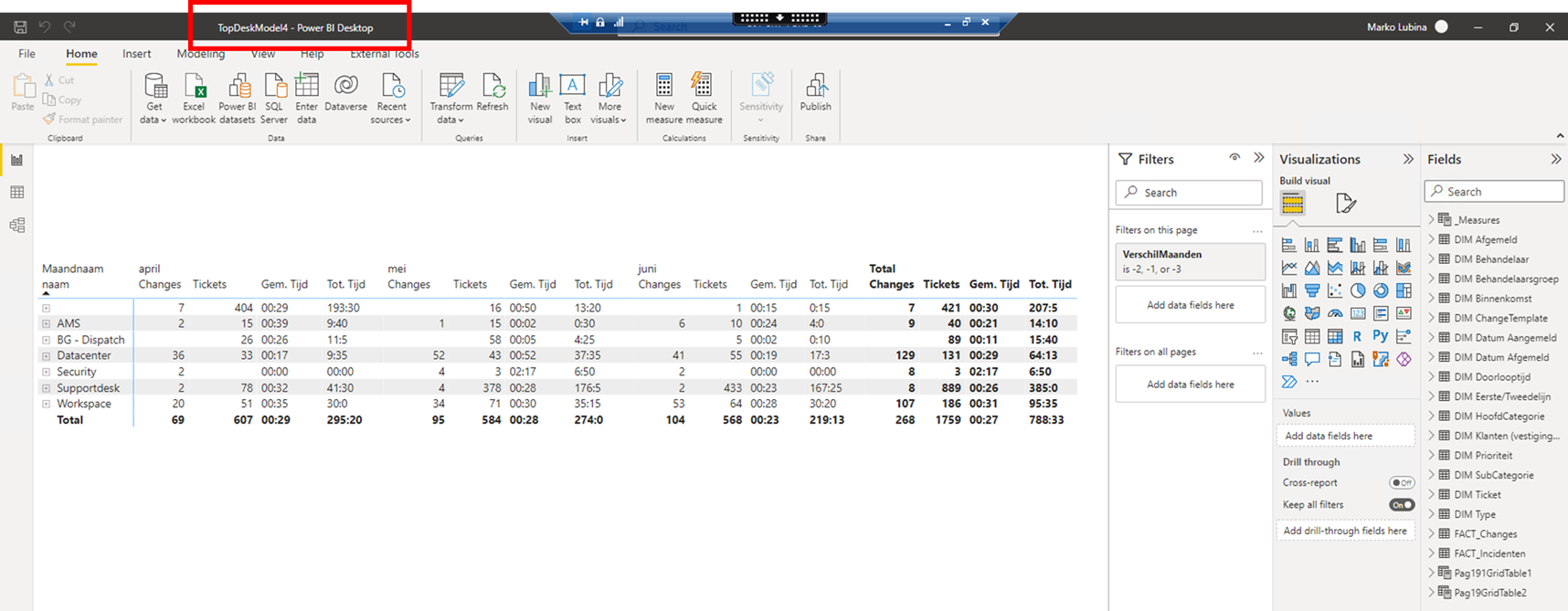This screenshot has width=1568, height=611.
Task: Expand _Measures table in Fields
Action: pyautogui.click(x=1432, y=219)
